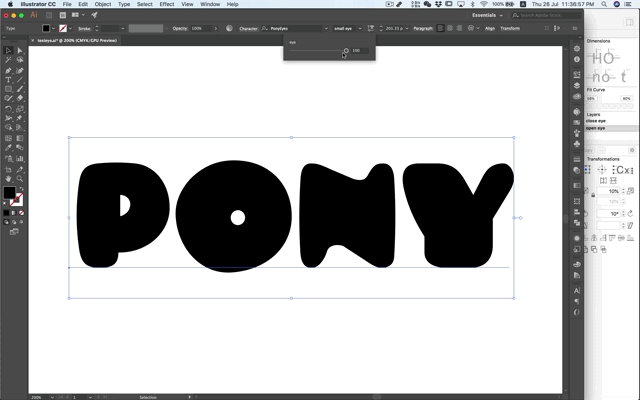Align paragraph text left
This screenshot has width=640, height=400.
coord(440,28)
